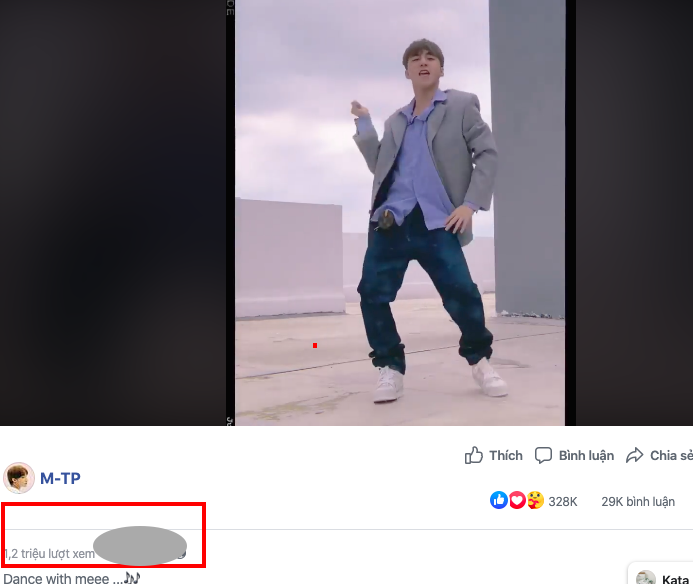The image size is (693, 584).
Task: Open the M-TP page name link
Action: tap(60, 478)
